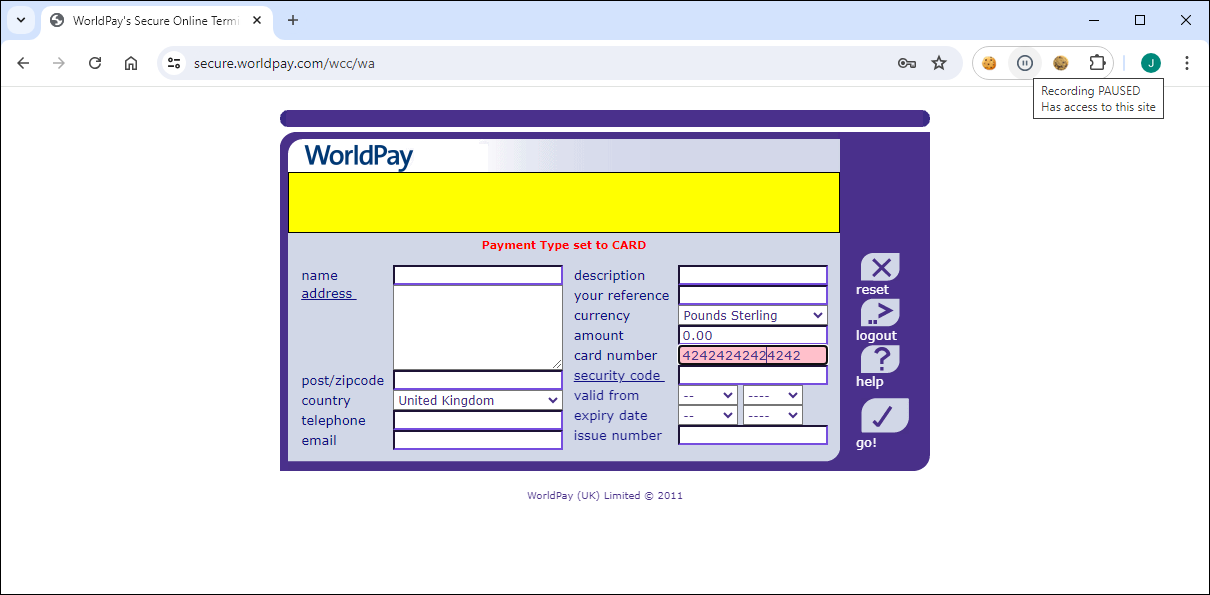Click the security code input field
The height and width of the screenshot is (595, 1210).
[753, 375]
